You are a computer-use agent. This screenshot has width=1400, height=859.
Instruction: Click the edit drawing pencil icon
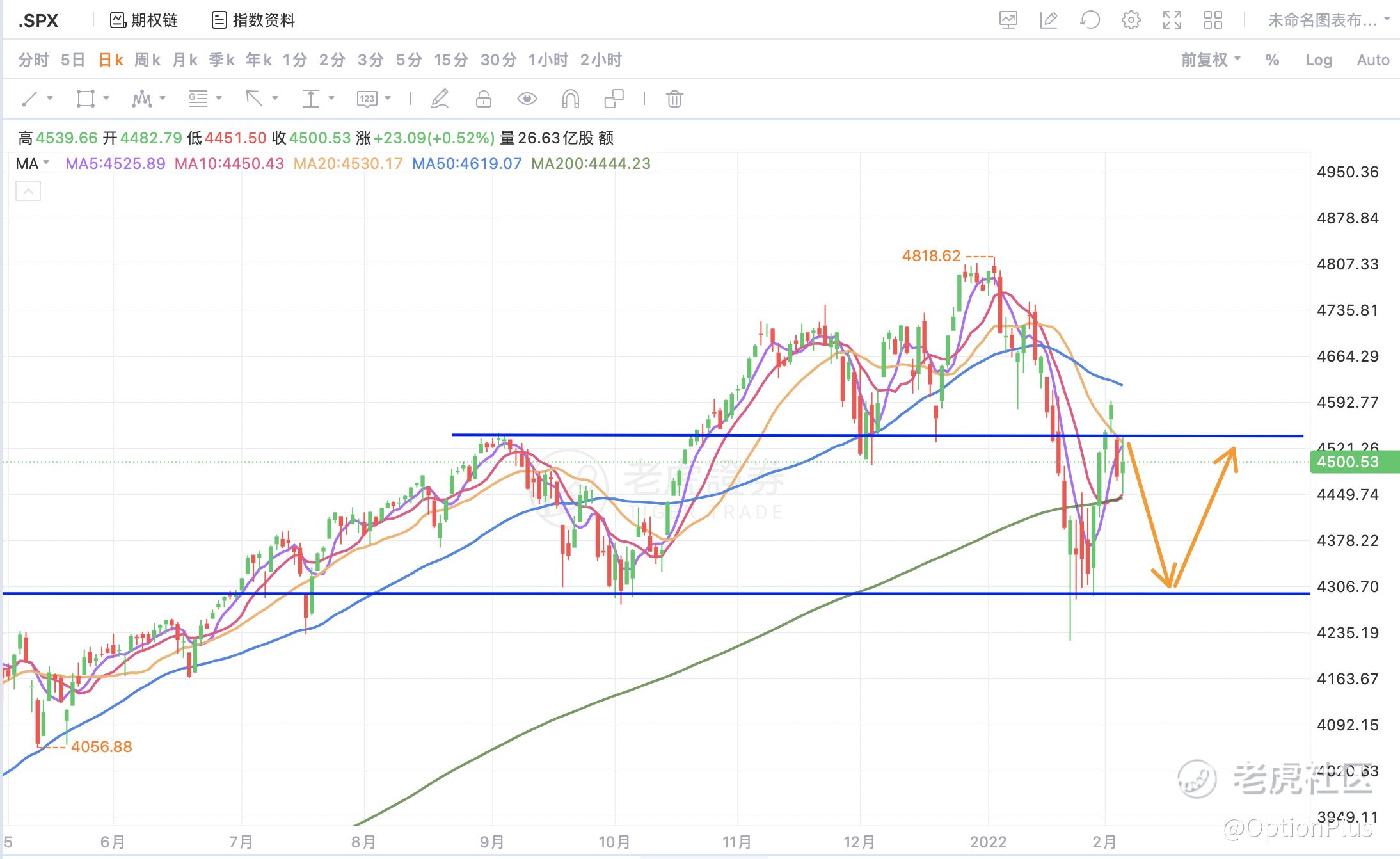point(1049,20)
